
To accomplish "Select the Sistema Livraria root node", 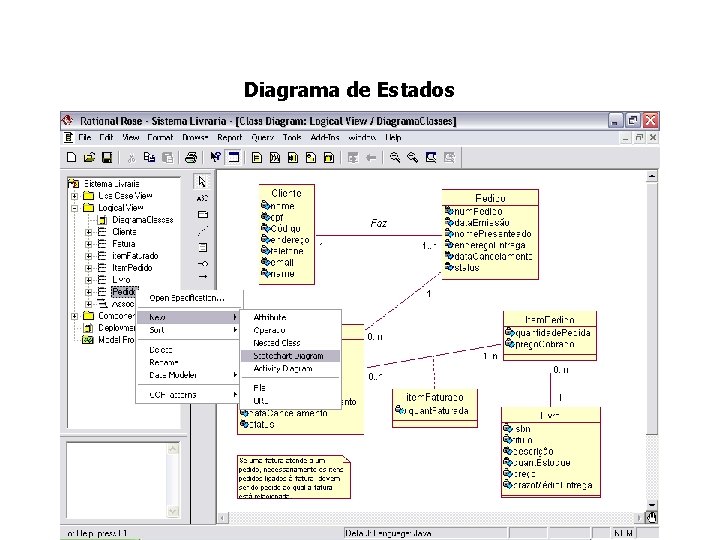I will pyautogui.click(x=112, y=184).
